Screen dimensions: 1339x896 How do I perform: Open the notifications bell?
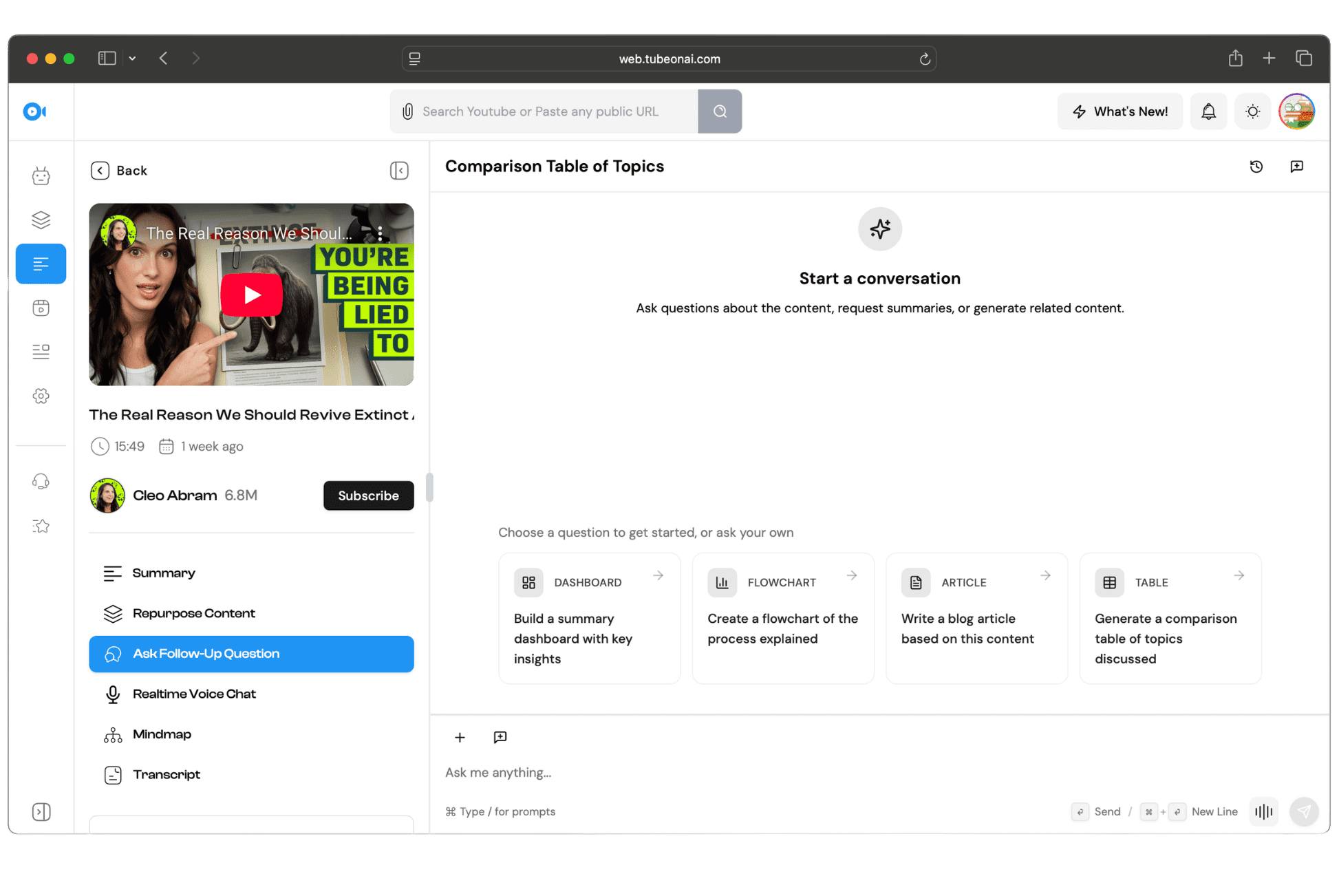pyautogui.click(x=1208, y=111)
